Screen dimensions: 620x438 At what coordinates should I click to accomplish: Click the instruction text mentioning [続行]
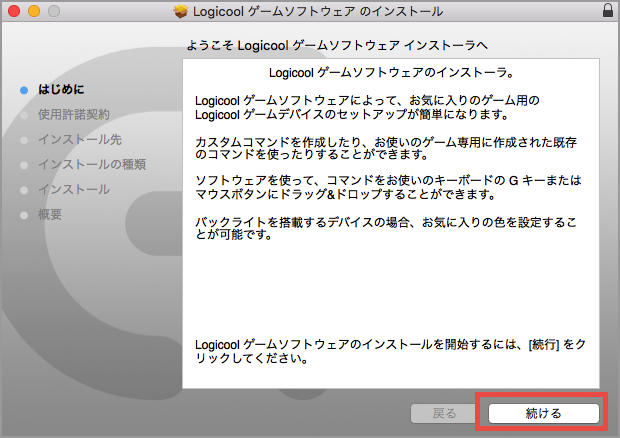(x=390, y=351)
